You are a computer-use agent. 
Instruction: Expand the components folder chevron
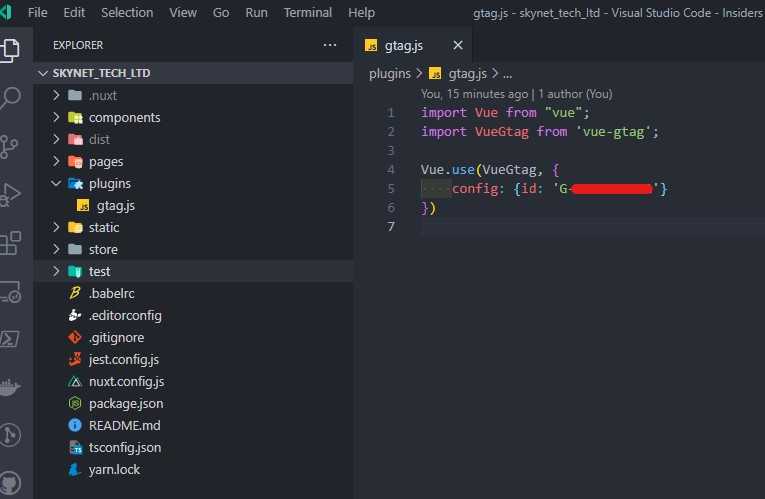[x=56, y=117]
